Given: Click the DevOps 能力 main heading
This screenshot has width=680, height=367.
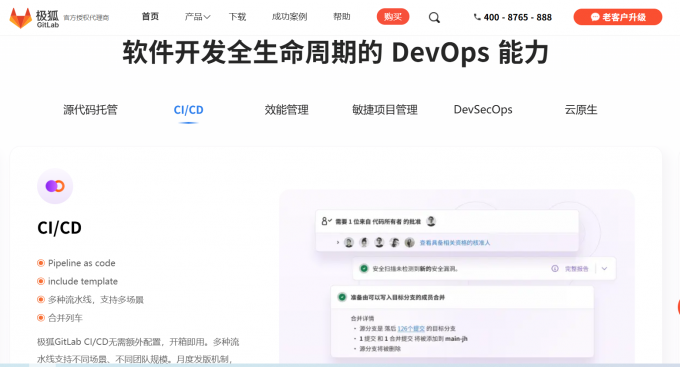Looking at the screenshot, I should click(x=335, y=52).
